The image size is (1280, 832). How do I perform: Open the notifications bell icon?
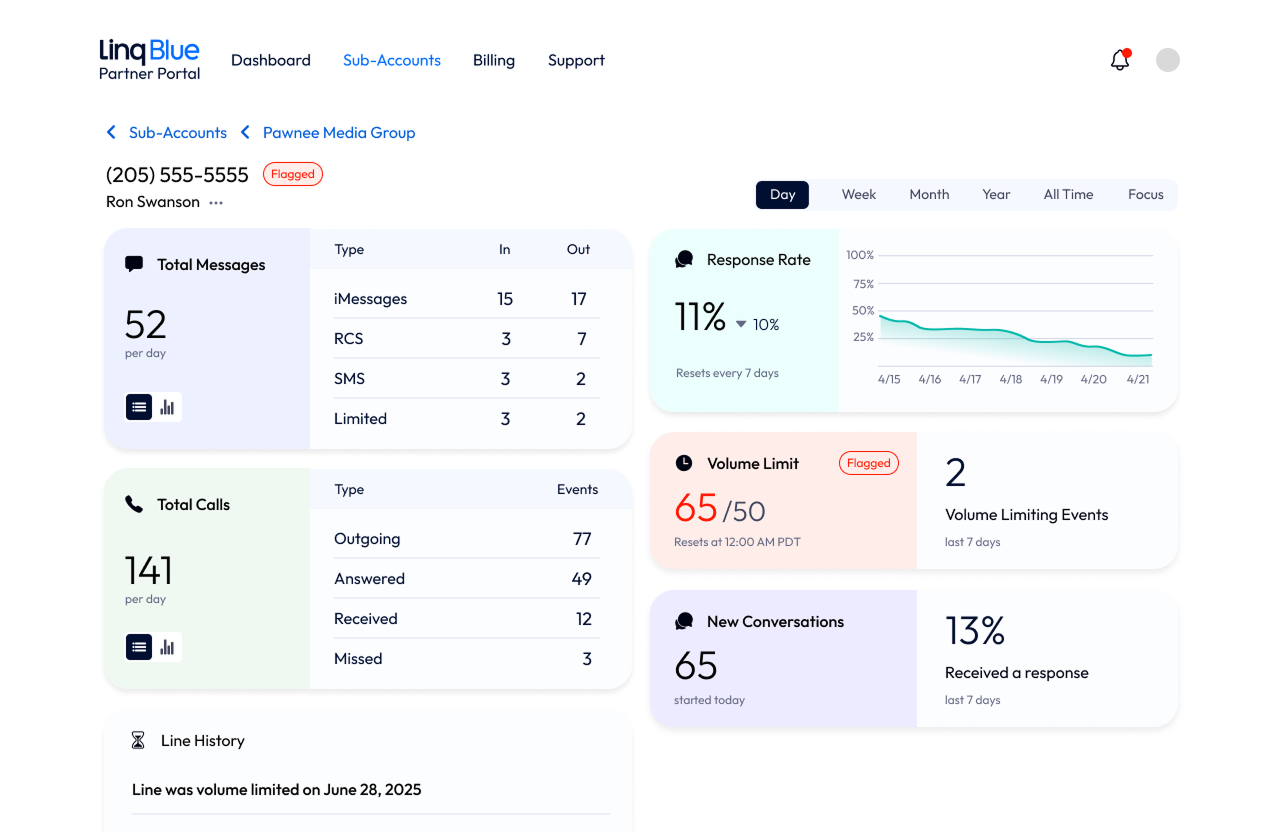[x=1120, y=60]
